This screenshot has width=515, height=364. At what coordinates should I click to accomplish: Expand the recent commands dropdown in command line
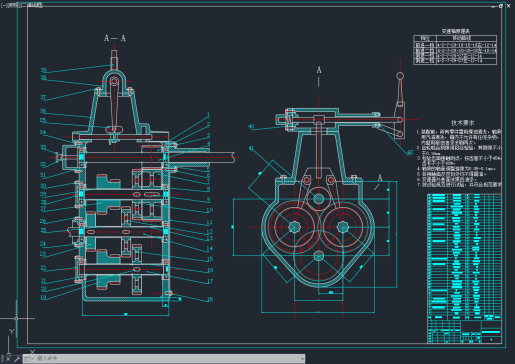(x=29, y=359)
